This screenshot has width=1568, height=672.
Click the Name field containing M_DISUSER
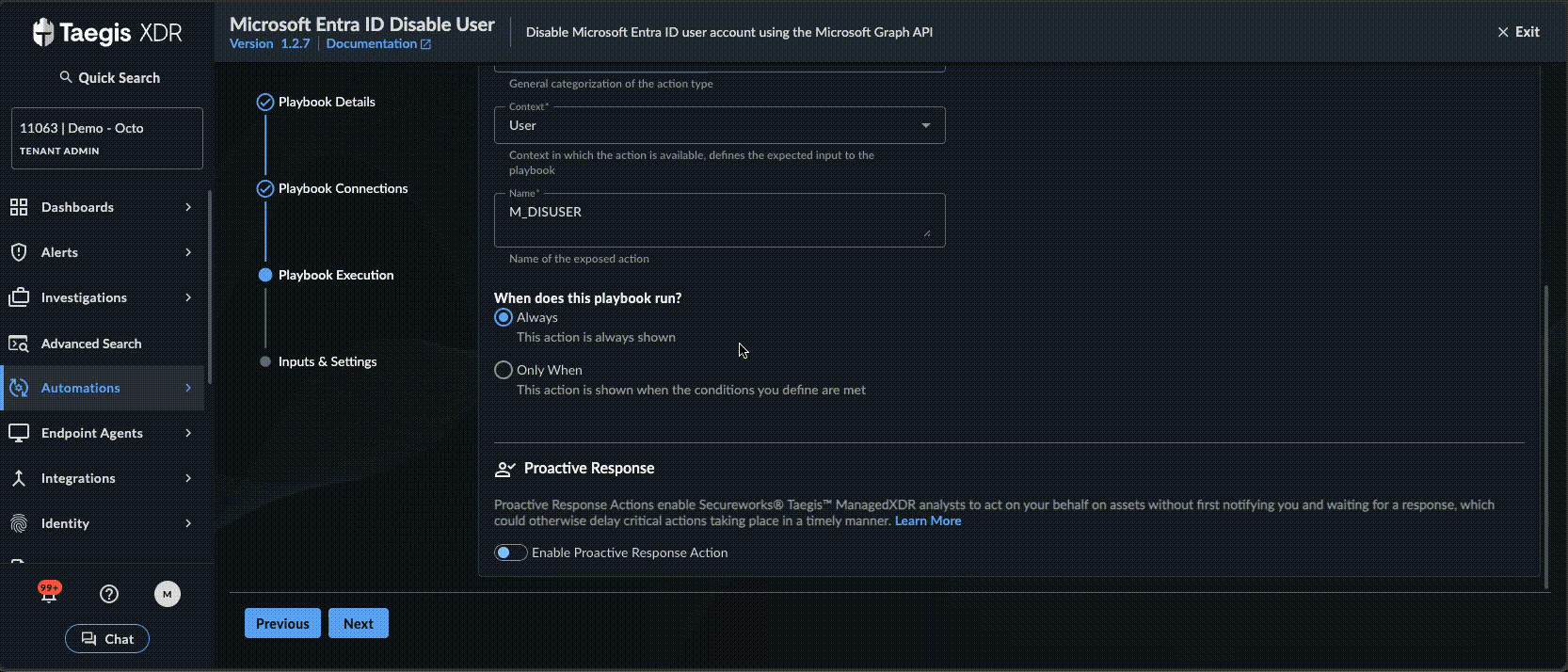[719, 219]
